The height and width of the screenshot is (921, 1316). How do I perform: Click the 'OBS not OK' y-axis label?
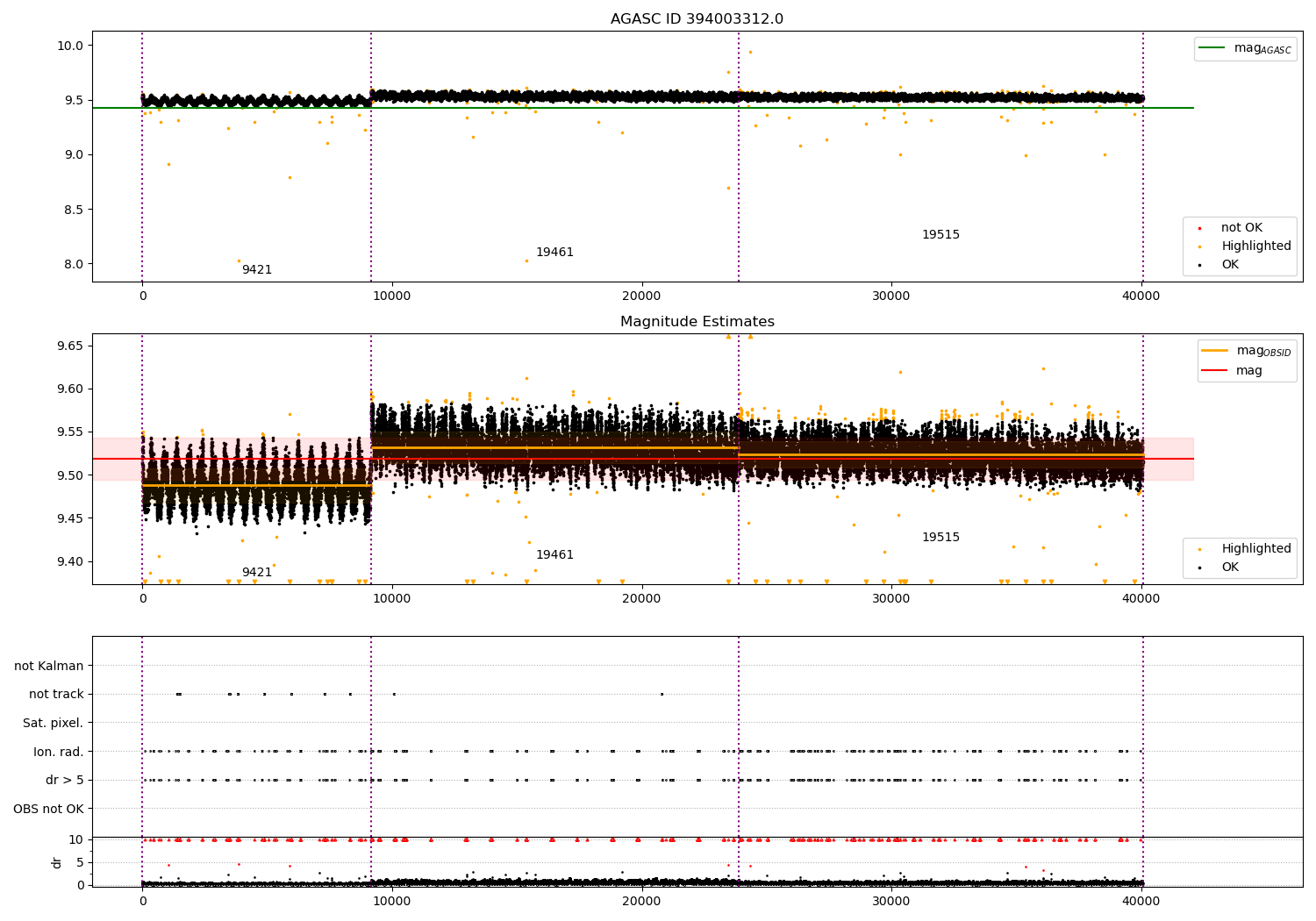[x=49, y=809]
